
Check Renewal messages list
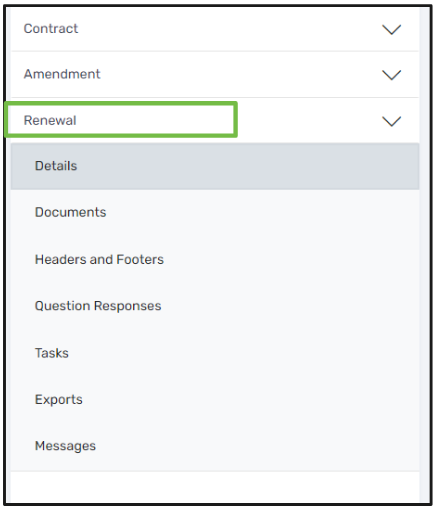click(x=215, y=446)
